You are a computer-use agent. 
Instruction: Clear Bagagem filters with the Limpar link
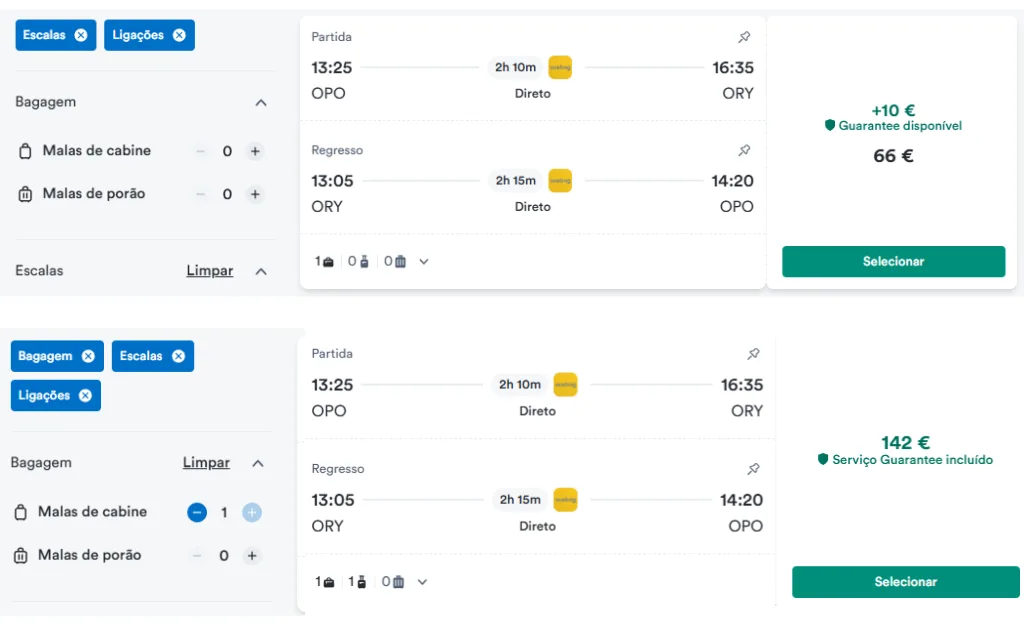(x=206, y=463)
